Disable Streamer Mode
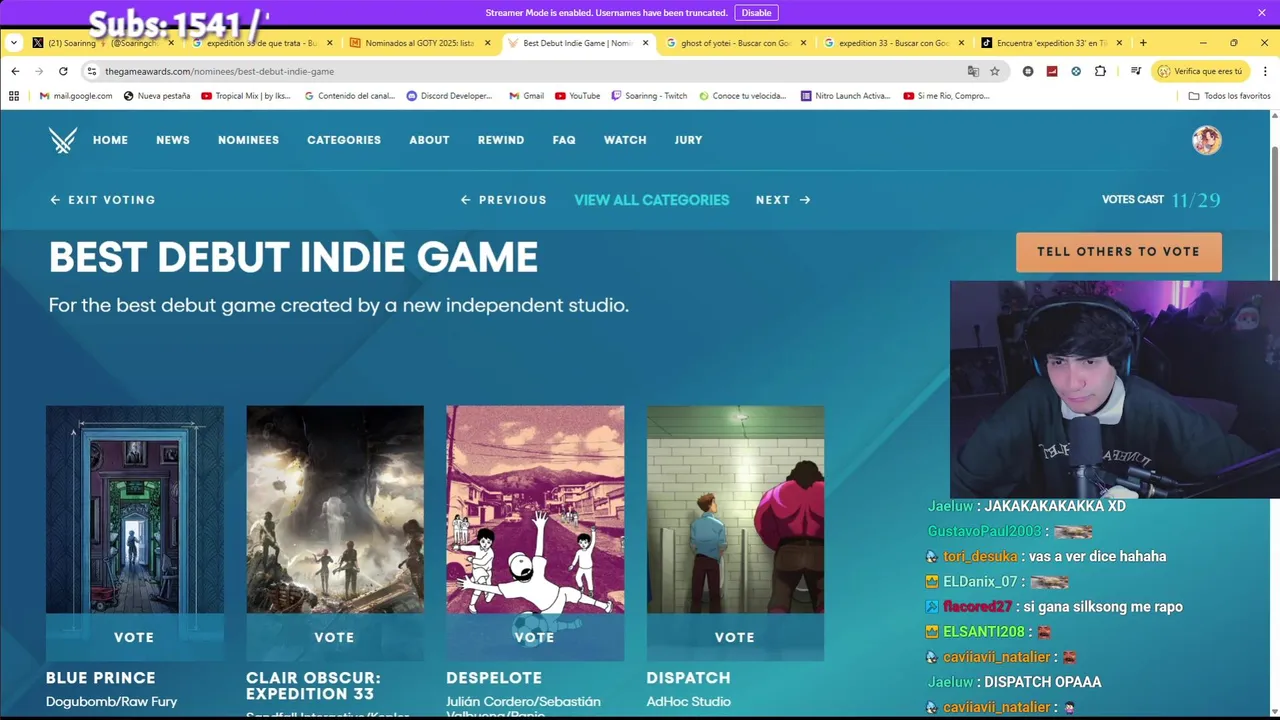 pos(756,12)
